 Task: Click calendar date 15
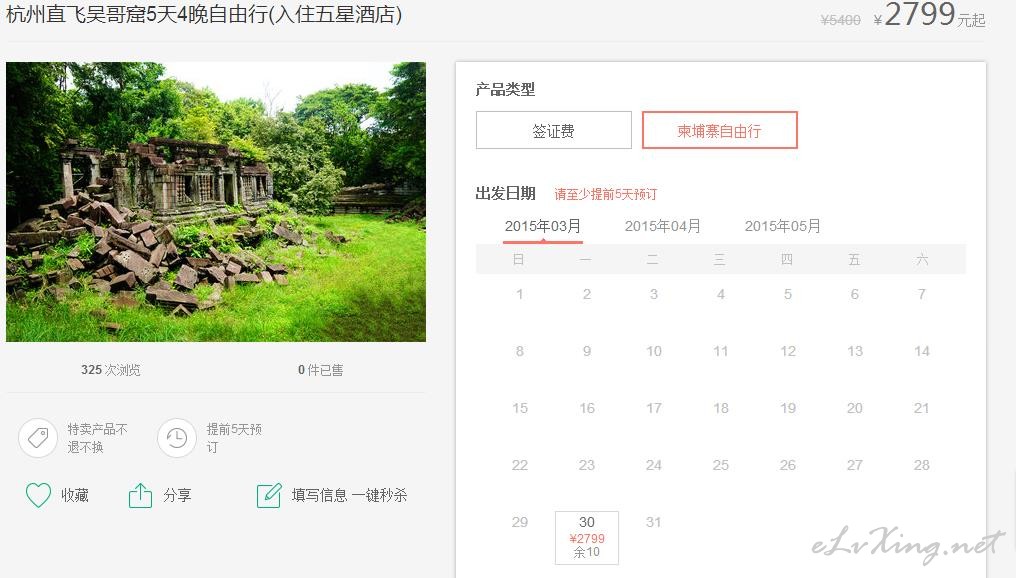click(x=520, y=408)
